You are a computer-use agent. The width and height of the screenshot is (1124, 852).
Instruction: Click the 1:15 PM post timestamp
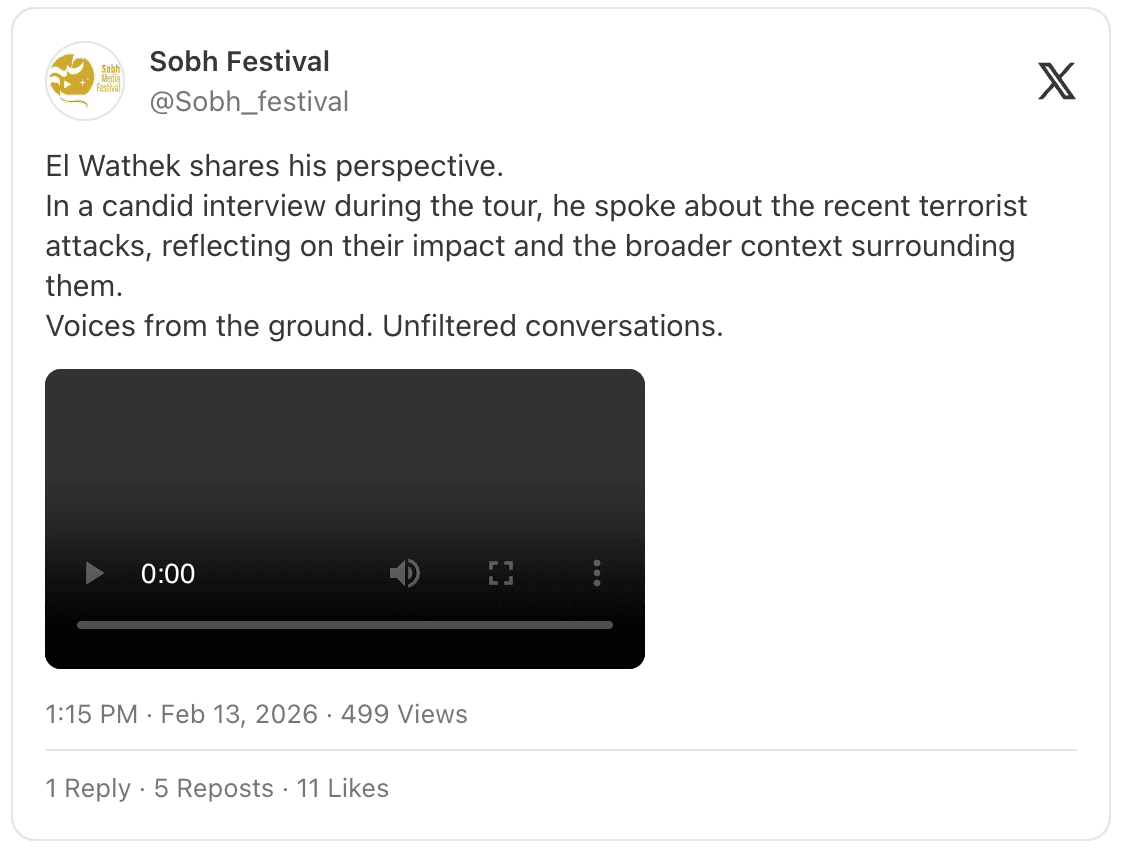tap(91, 715)
